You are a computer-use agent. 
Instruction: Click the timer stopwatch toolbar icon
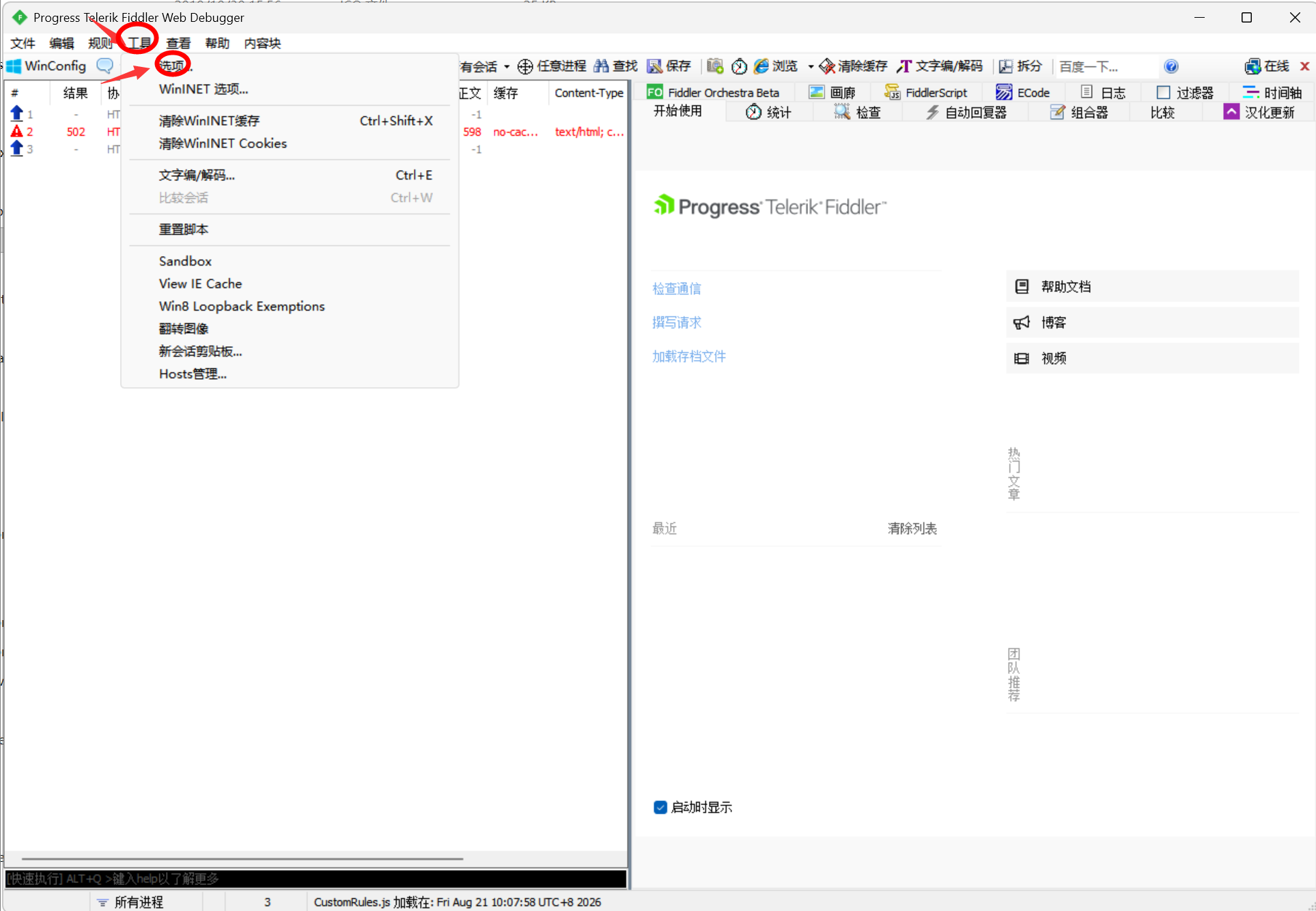coord(739,66)
